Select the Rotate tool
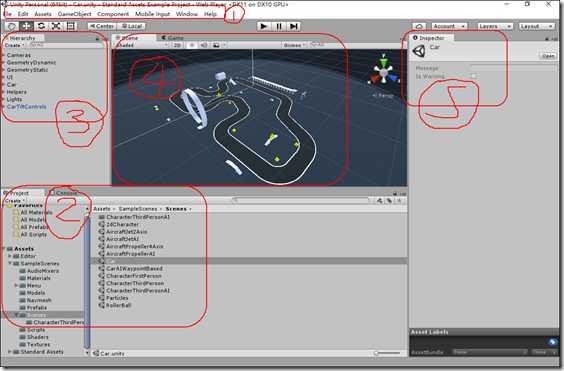The width and height of the screenshot is (564, 371). (41, 26)
